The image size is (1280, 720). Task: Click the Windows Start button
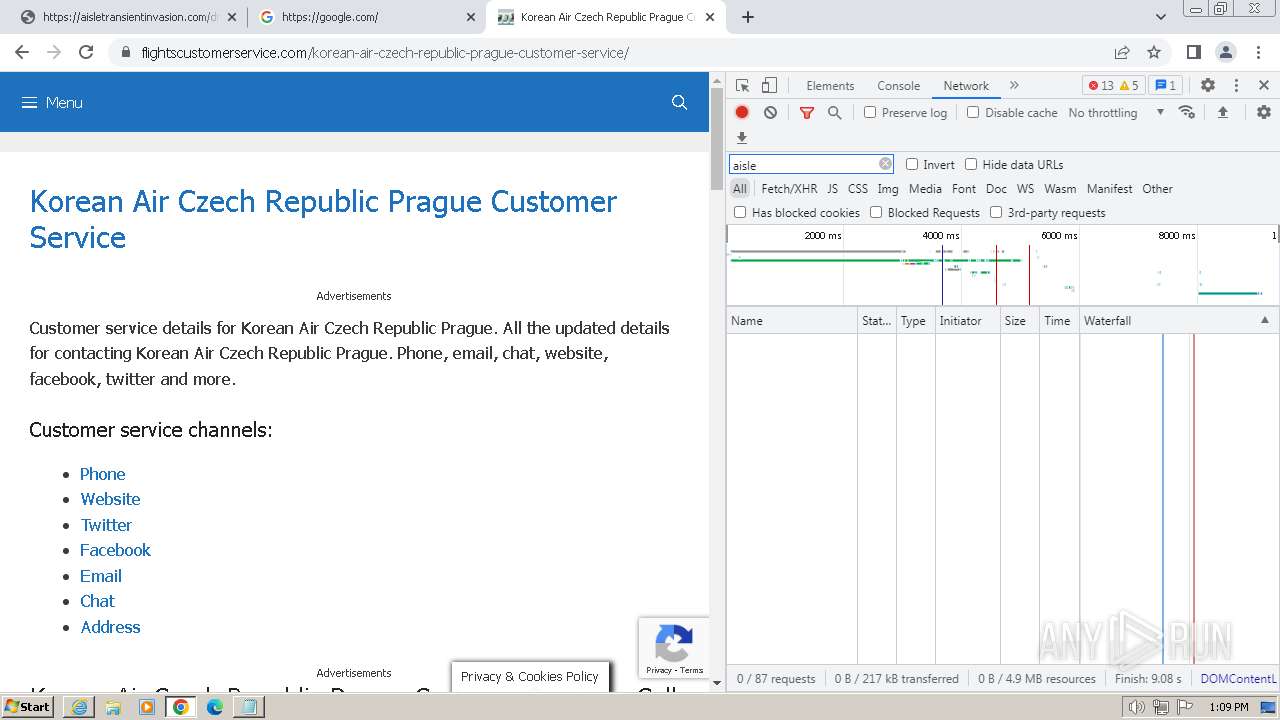[28, 706]
